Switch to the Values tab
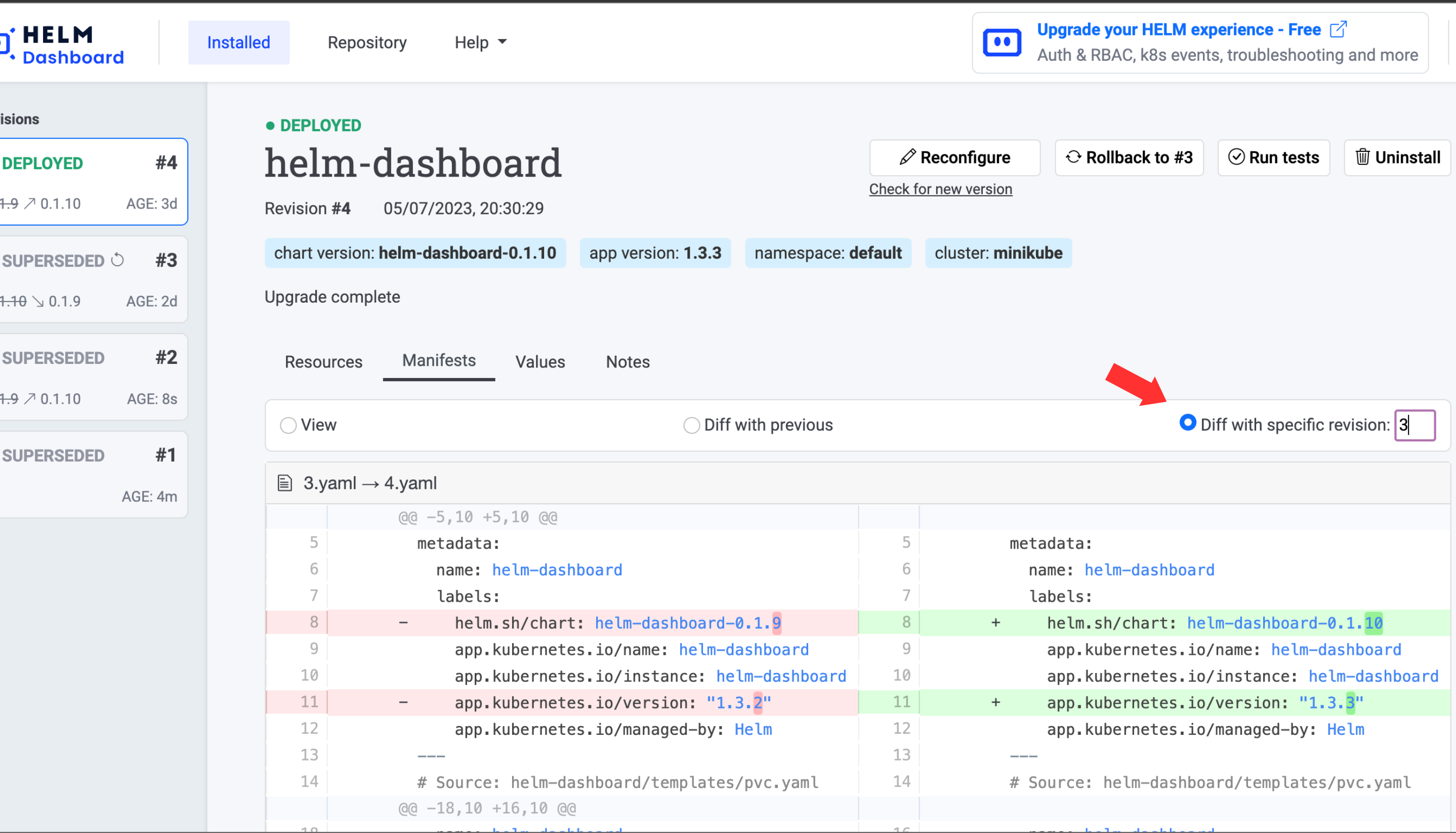The width and height of the screenshot is (1456, 833). (539, 362)
